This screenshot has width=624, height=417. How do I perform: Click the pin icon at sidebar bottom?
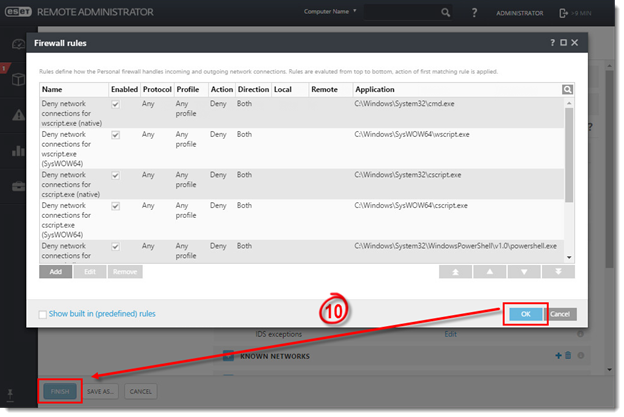coord(10,394)
